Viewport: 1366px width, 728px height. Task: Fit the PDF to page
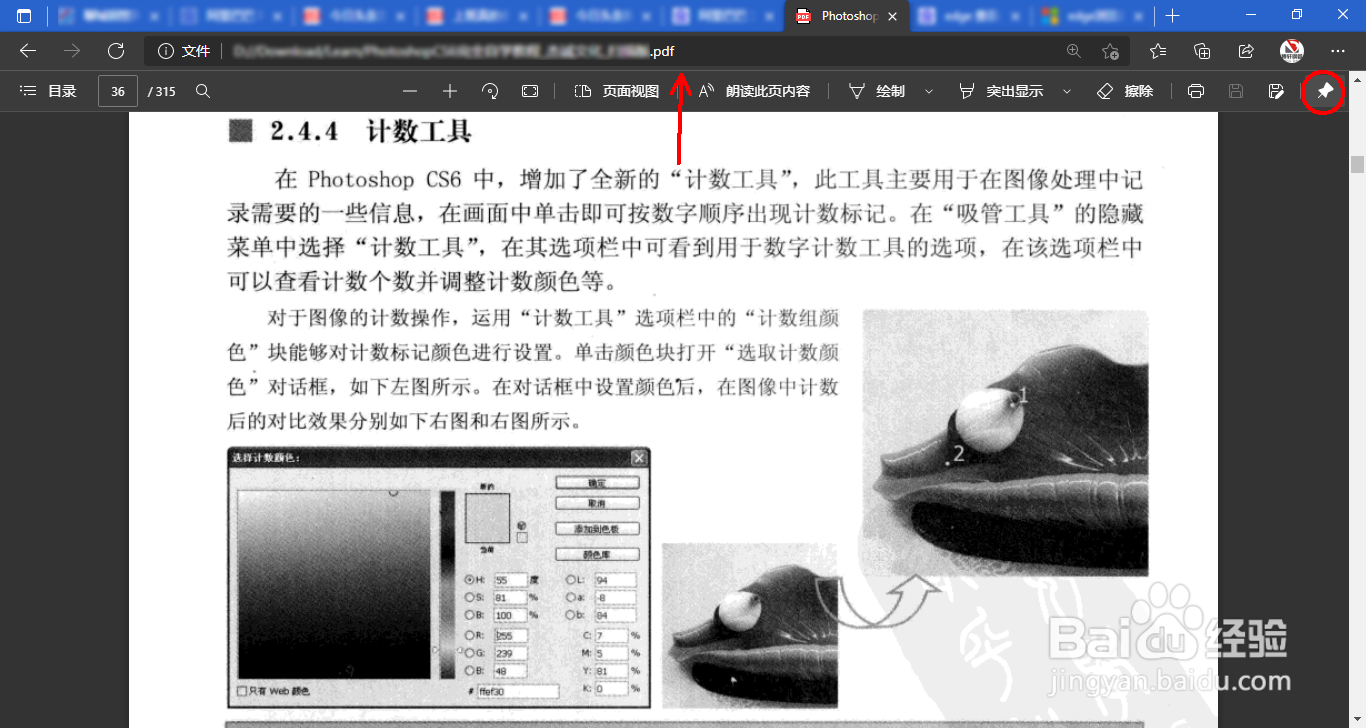tap(530, 91)
